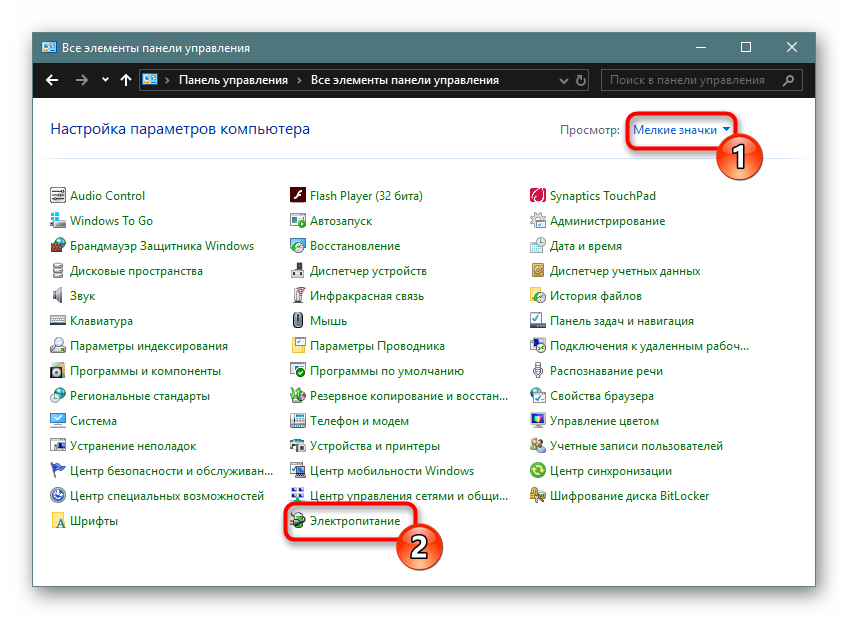
Task: Open Региональные стандарты
Action: 140,395
